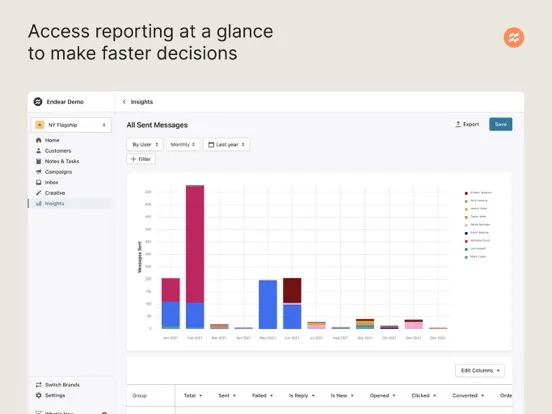The image size is (552, 414).
Task: Open Inbox via its tray icon
Action: (x=38, y=182)
